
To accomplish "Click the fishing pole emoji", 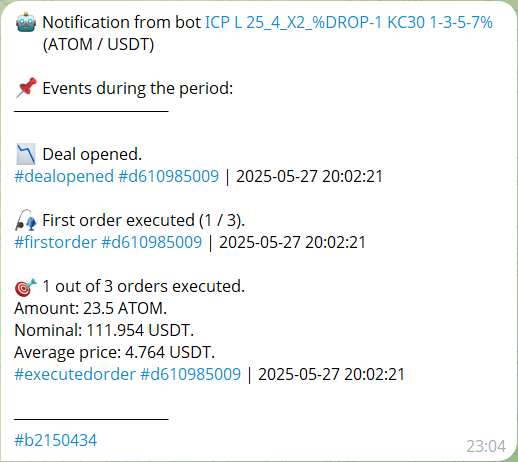I will click(x=26, y=220).
